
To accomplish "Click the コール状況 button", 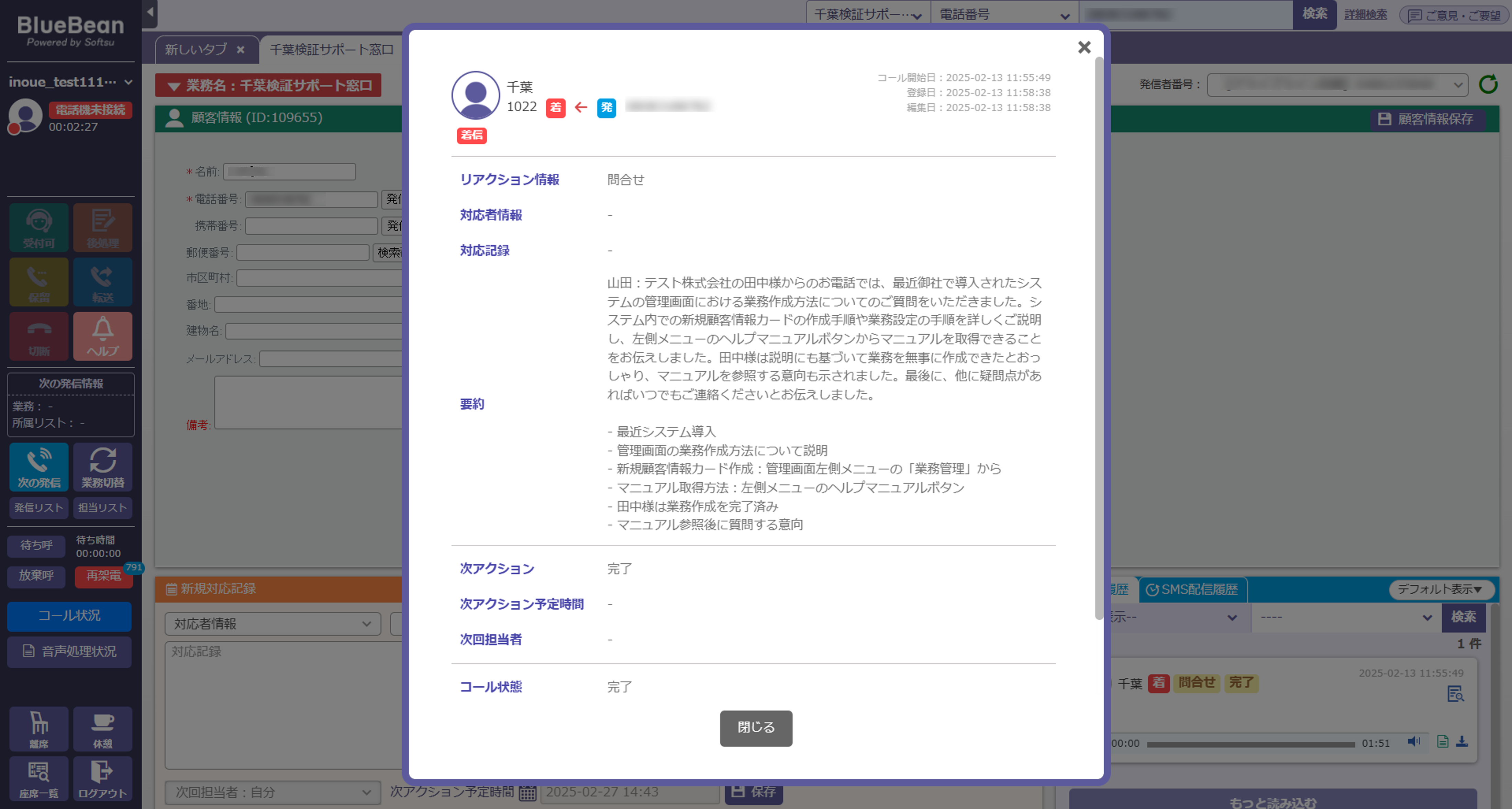I will [69, 616].
